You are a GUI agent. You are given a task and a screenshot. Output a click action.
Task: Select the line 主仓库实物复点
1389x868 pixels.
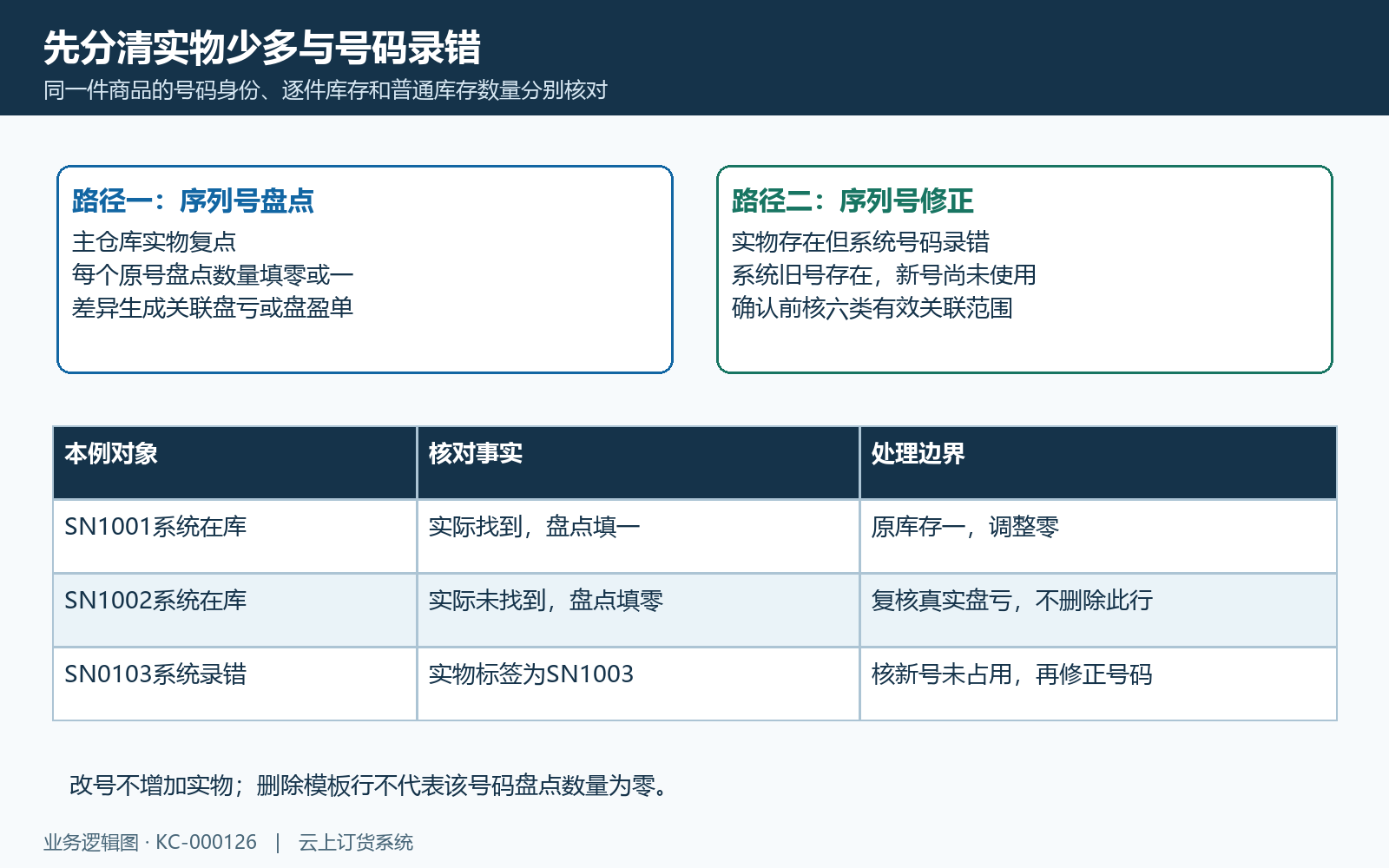point(154,241)
